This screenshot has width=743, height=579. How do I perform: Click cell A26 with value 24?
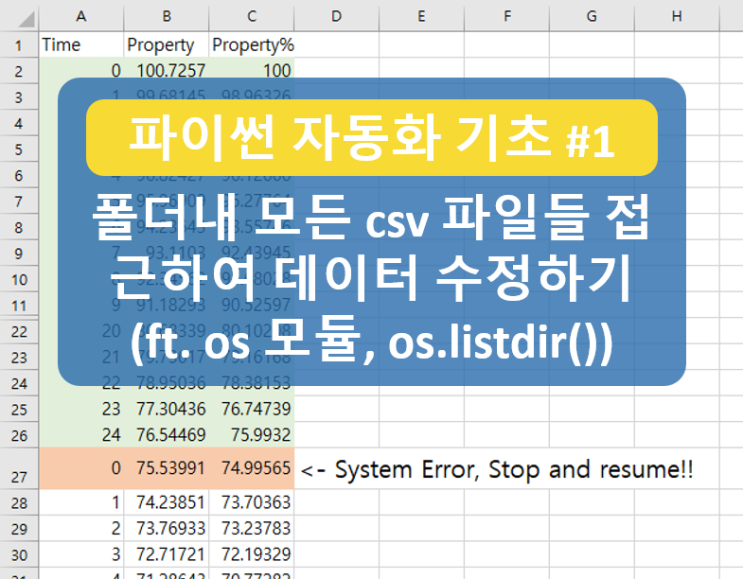(x=81, y=435)
